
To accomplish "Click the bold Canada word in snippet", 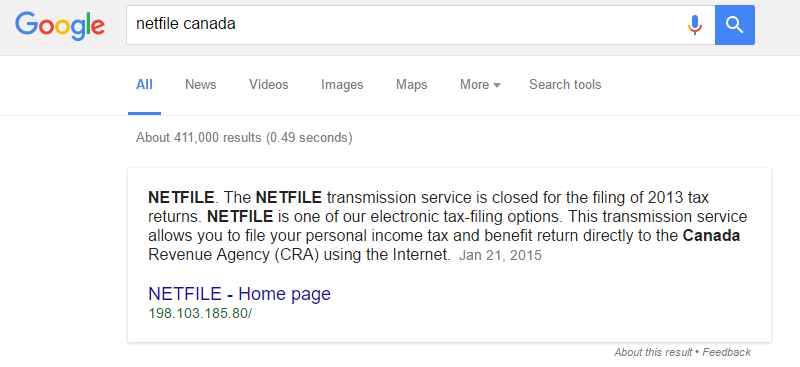I will click(711, 236).
